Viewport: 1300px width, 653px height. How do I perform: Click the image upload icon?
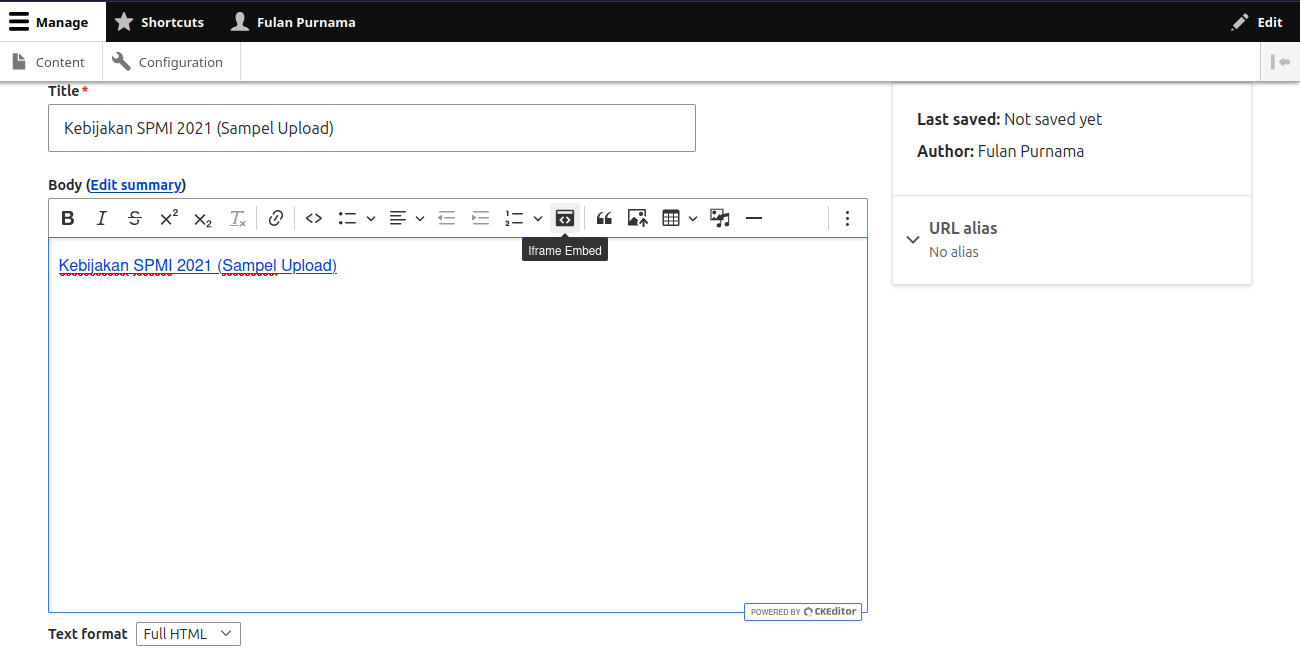tap(638, 218)
